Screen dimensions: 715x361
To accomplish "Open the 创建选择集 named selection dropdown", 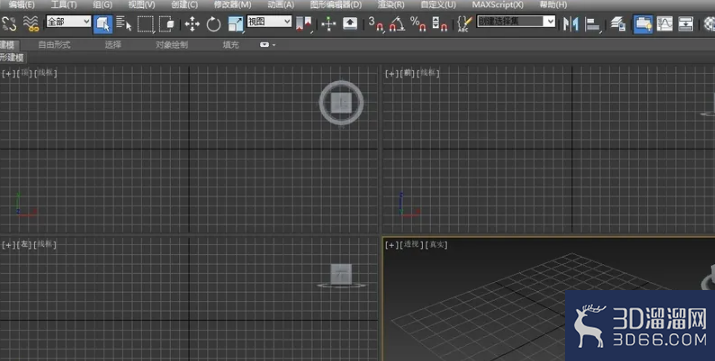I will (x=516, y=21).
